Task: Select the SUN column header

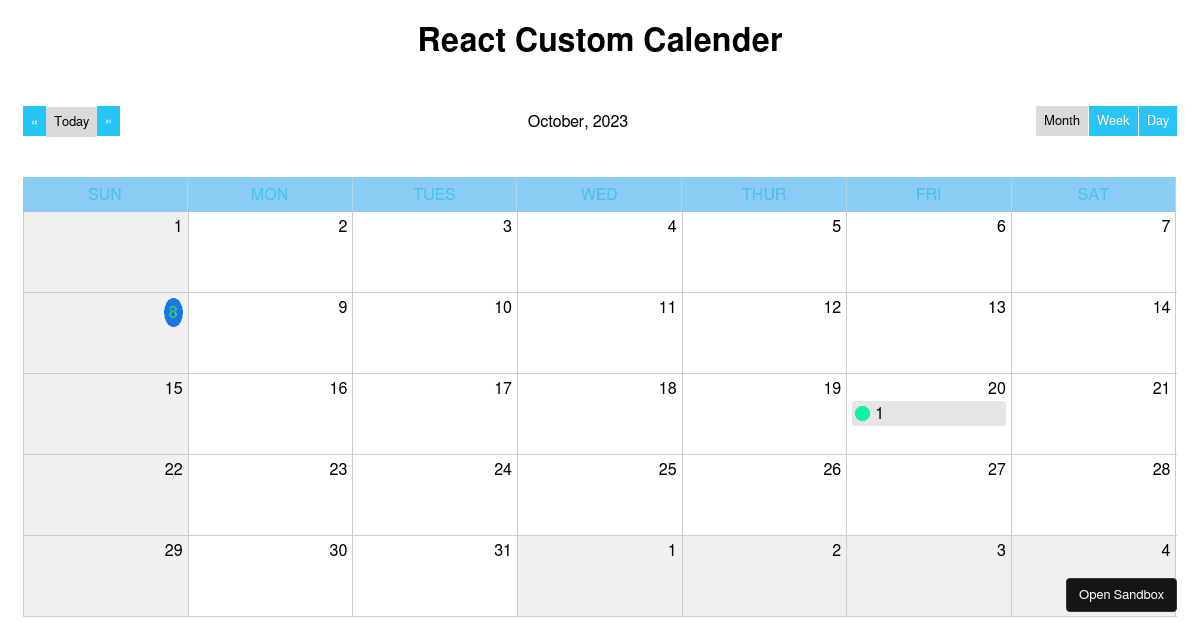Action: pyautogui.click(x=105, y=194)
